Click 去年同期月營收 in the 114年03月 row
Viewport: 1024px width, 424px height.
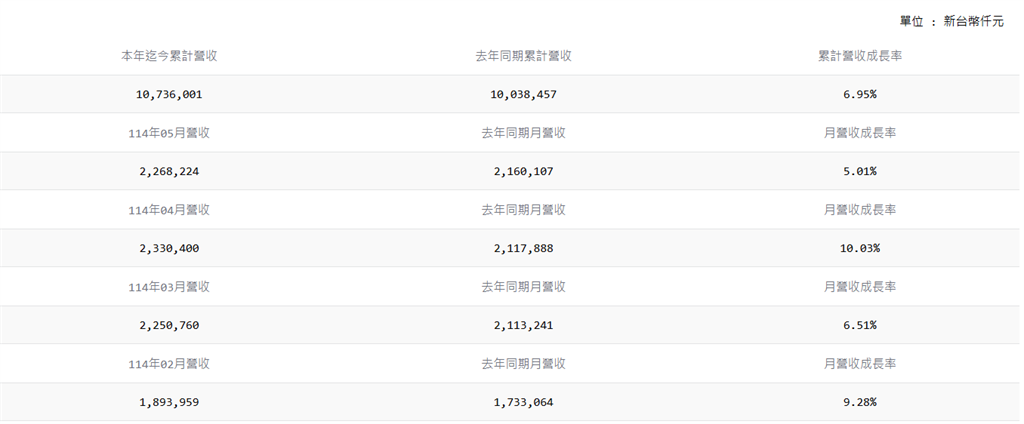point(523,287)
